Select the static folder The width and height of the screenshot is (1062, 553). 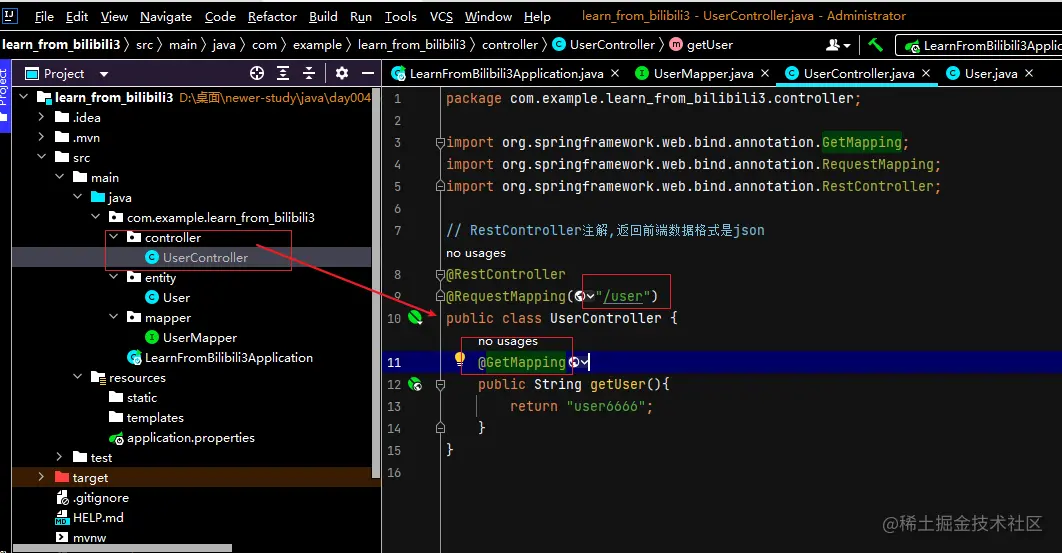click(142, 398)
